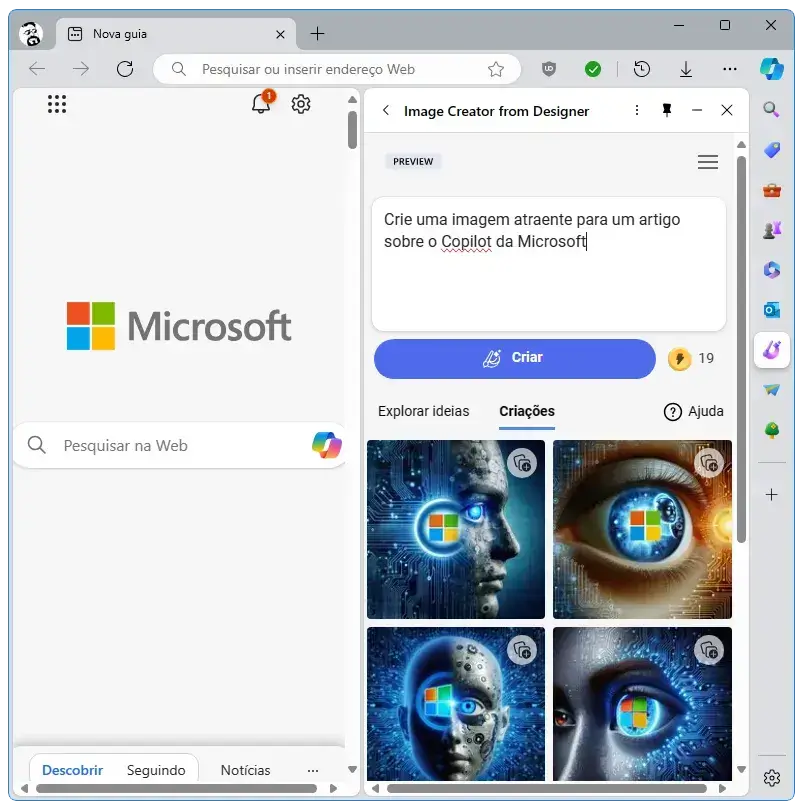
Task: Open the blue circuit eye image
Action: 642,704
